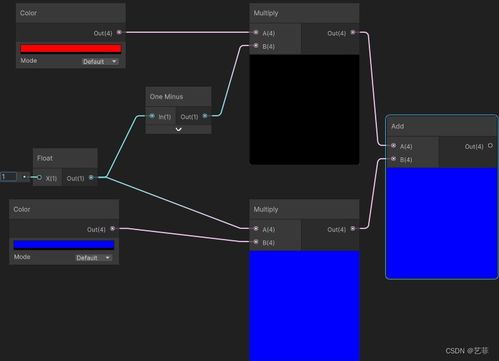Select the Add node by its title
499x361 pixels.
click(x=397, y=126)
